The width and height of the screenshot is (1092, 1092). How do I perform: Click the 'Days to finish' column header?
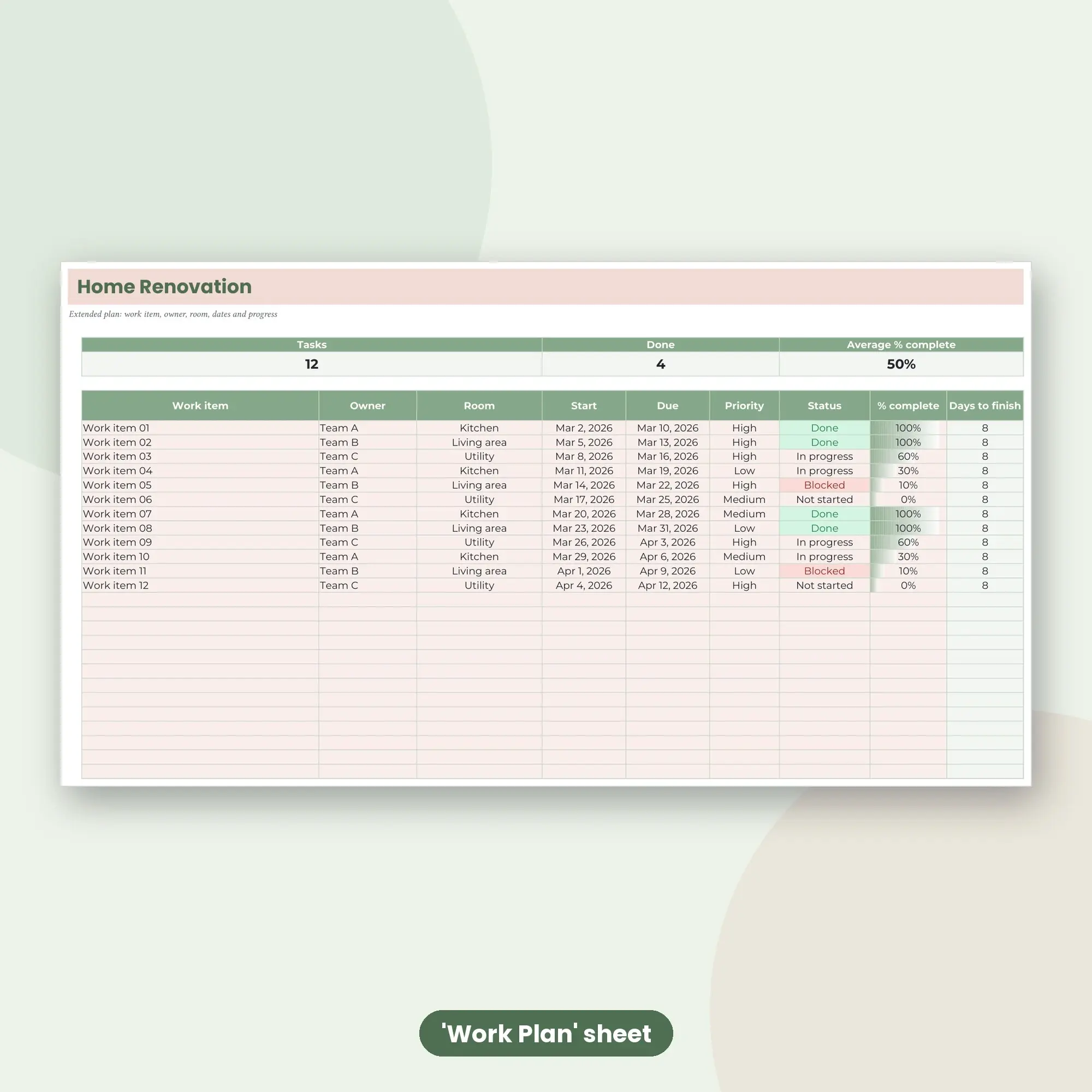pyautogui.click(x=985, y=405)
